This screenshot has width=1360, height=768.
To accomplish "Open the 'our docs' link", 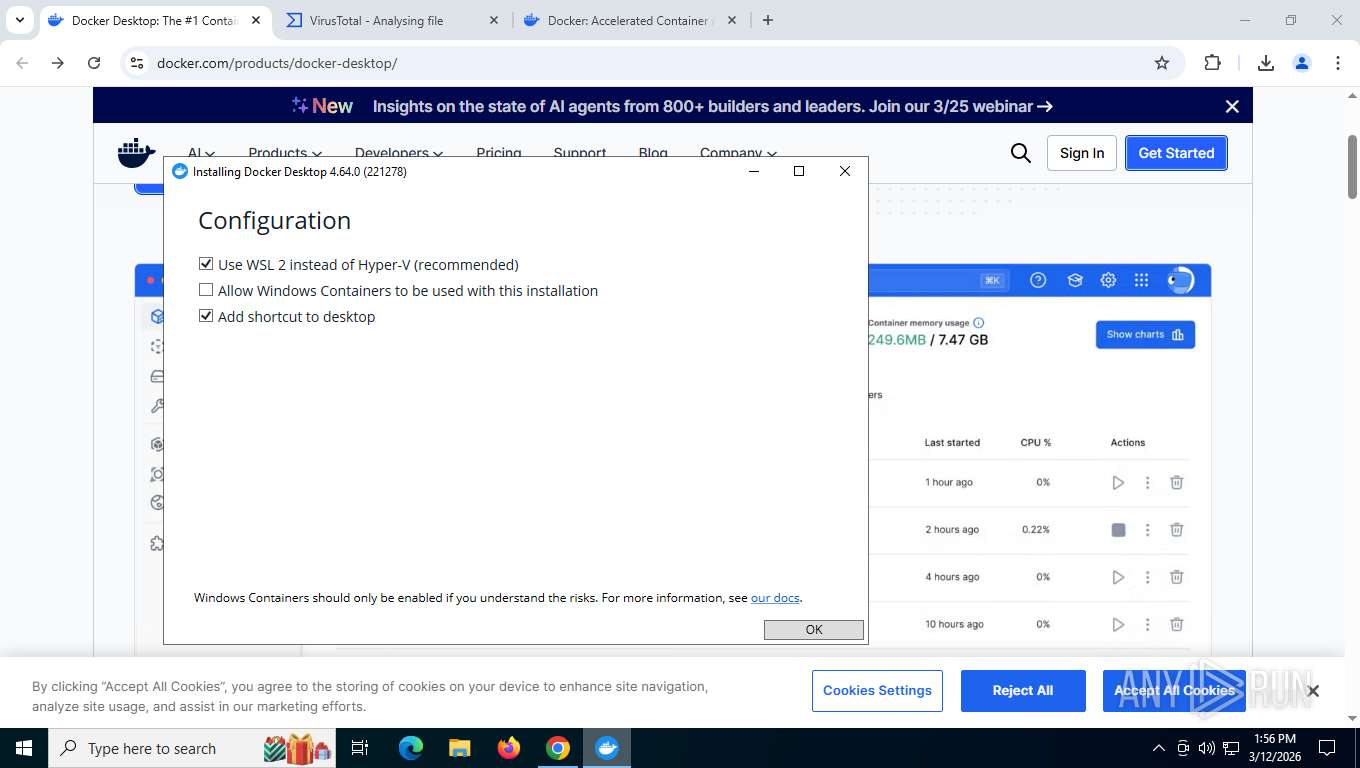I will [x=775, y=598].
